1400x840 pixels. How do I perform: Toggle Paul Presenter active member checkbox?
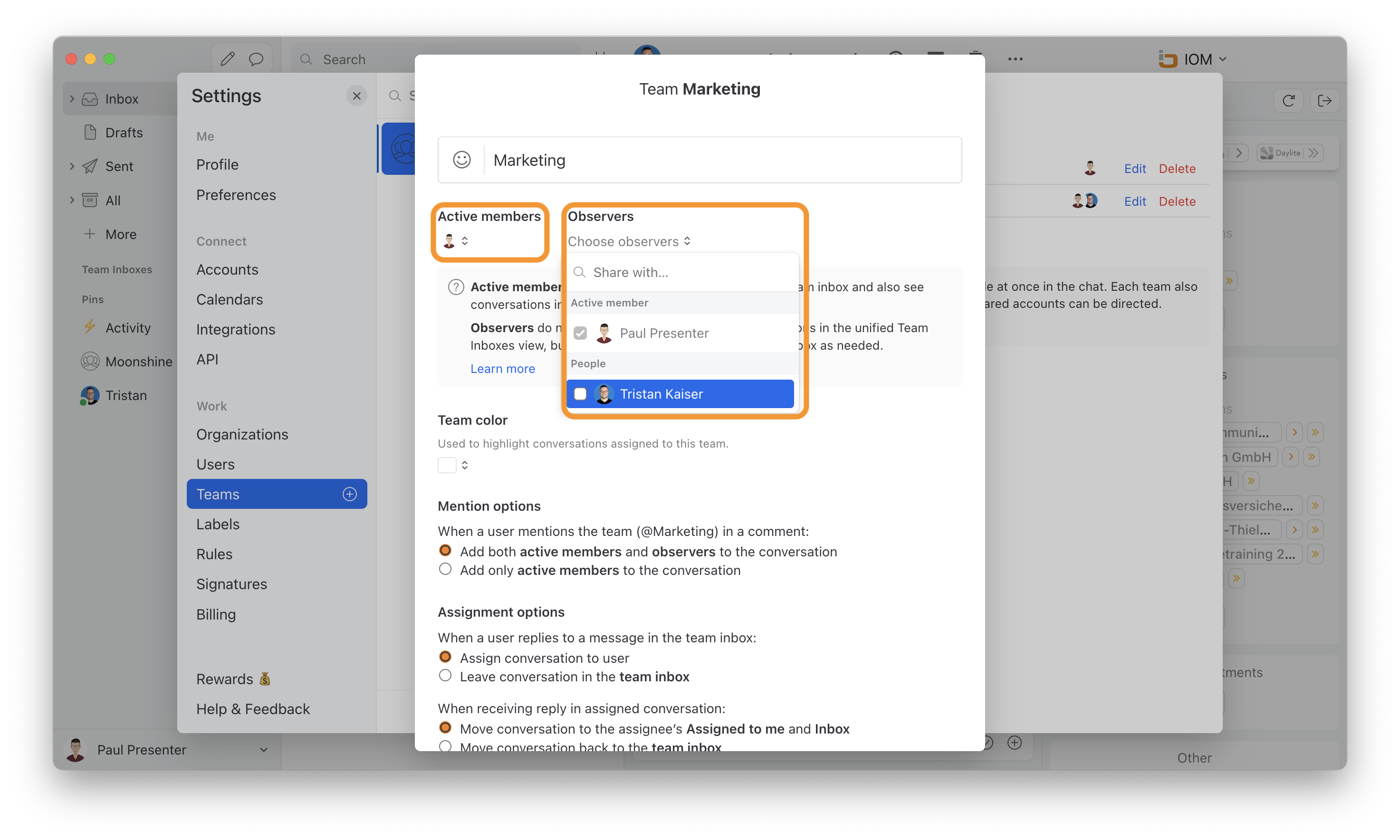(x=580, y=333)
